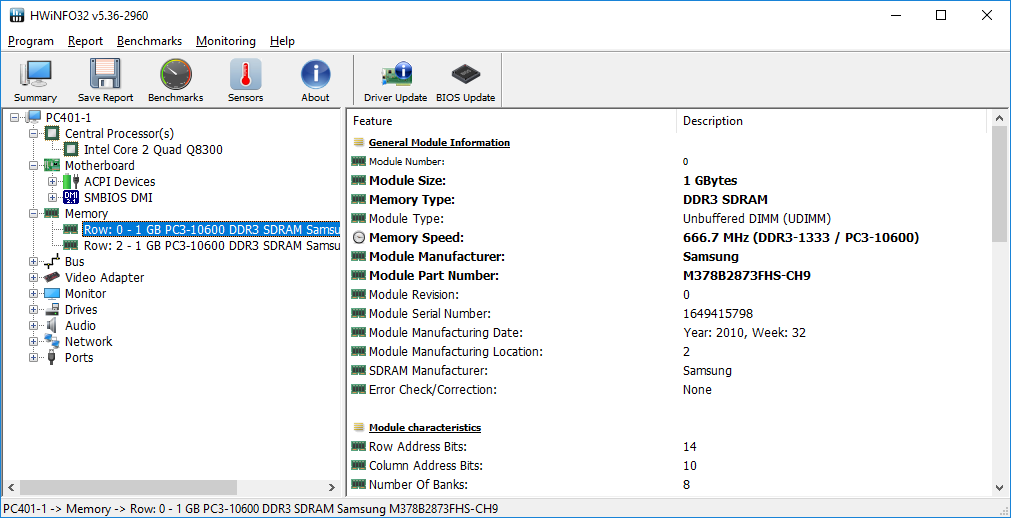Click the Motherboard tree icon
The width and height of the screenshot is (1011, 518).
point(52,166)
